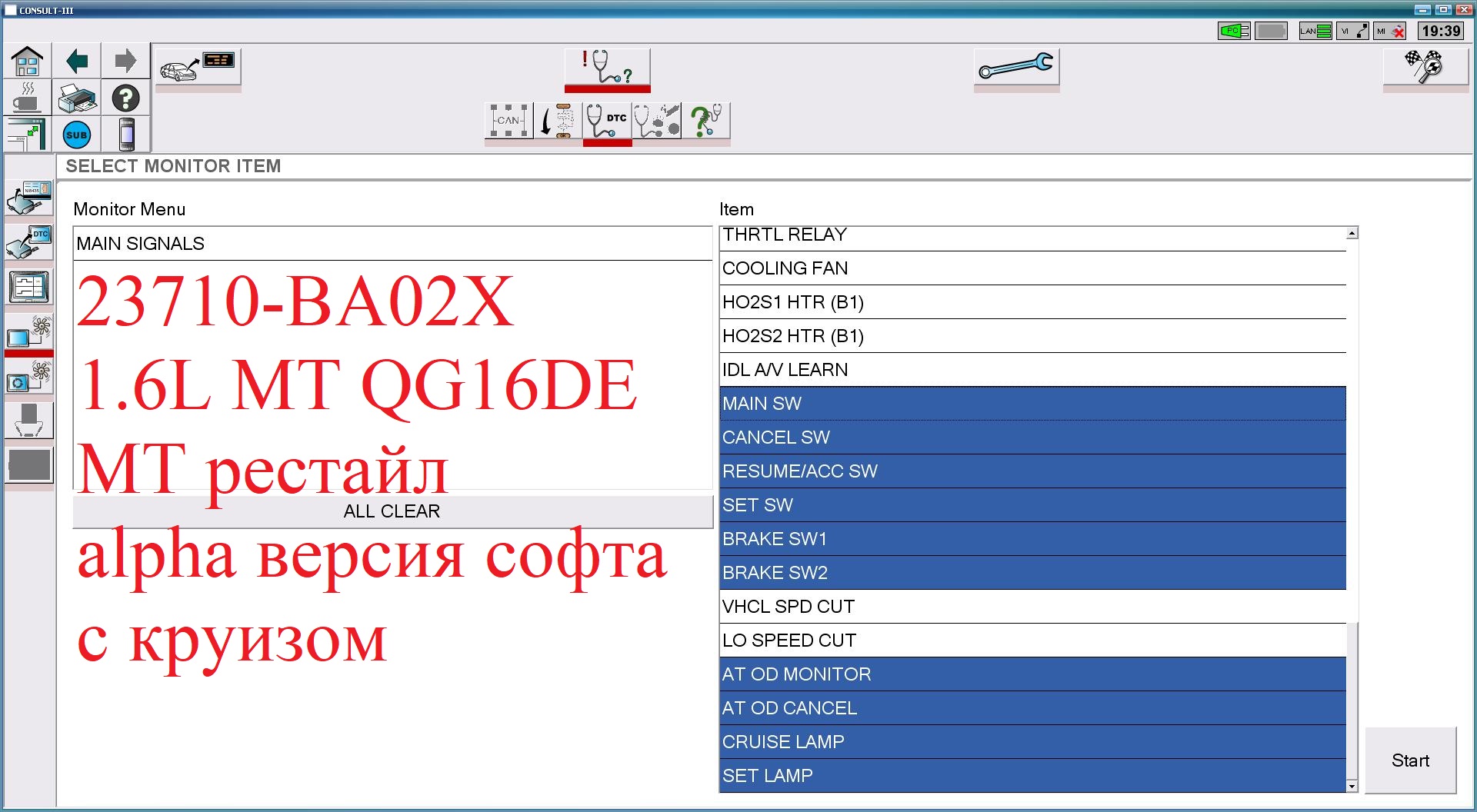1477x812 pixels.
Task: Click the green Back arrow
Action: 77,61
